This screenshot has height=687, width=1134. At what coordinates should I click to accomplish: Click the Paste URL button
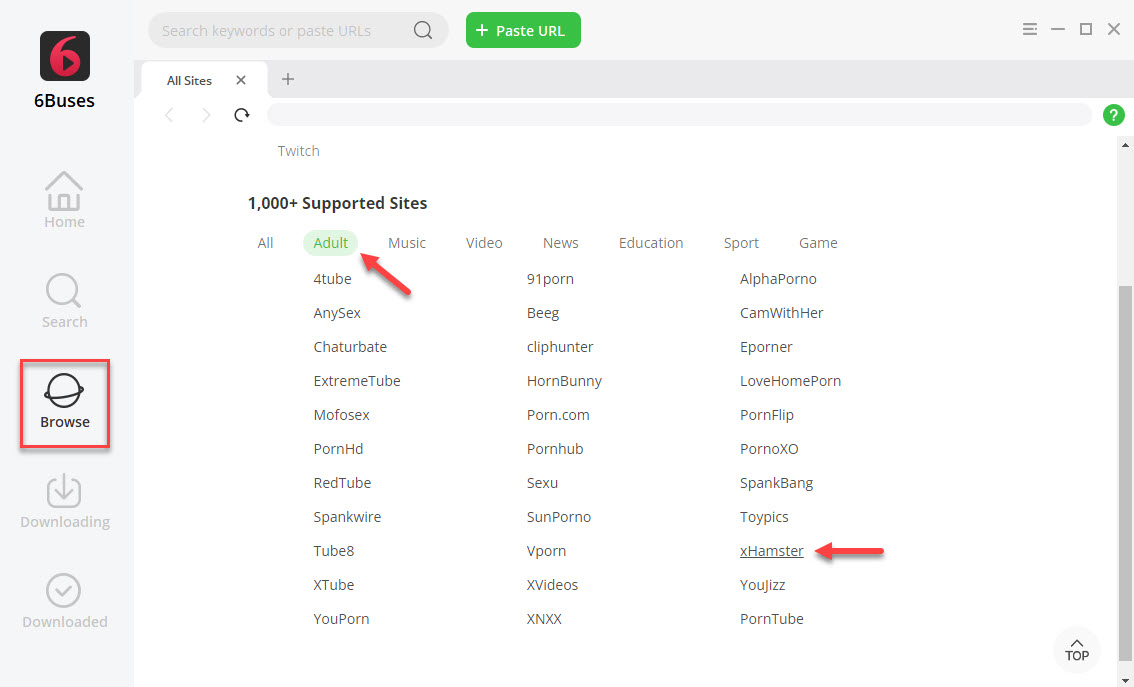(x=523, y=30)
